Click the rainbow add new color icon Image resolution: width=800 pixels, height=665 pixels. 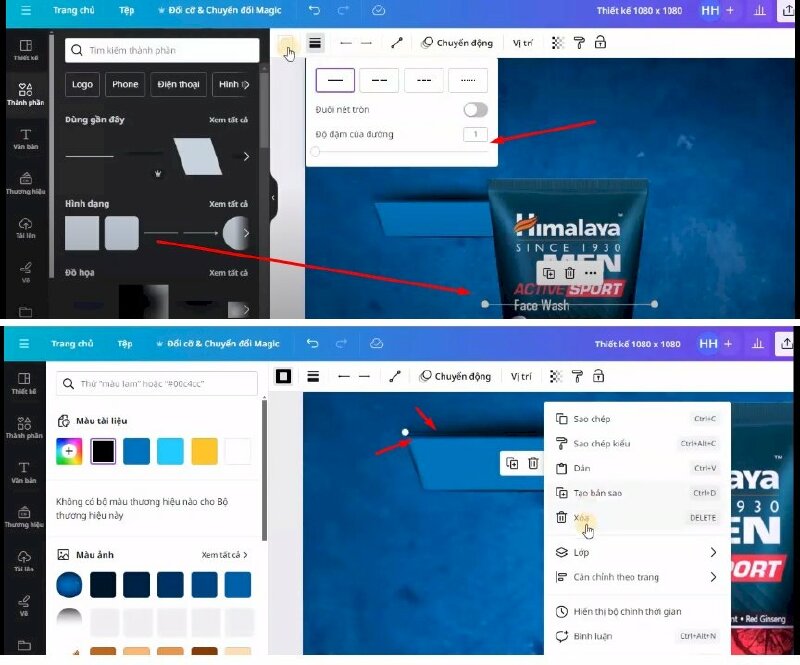(x=70, y=452)
